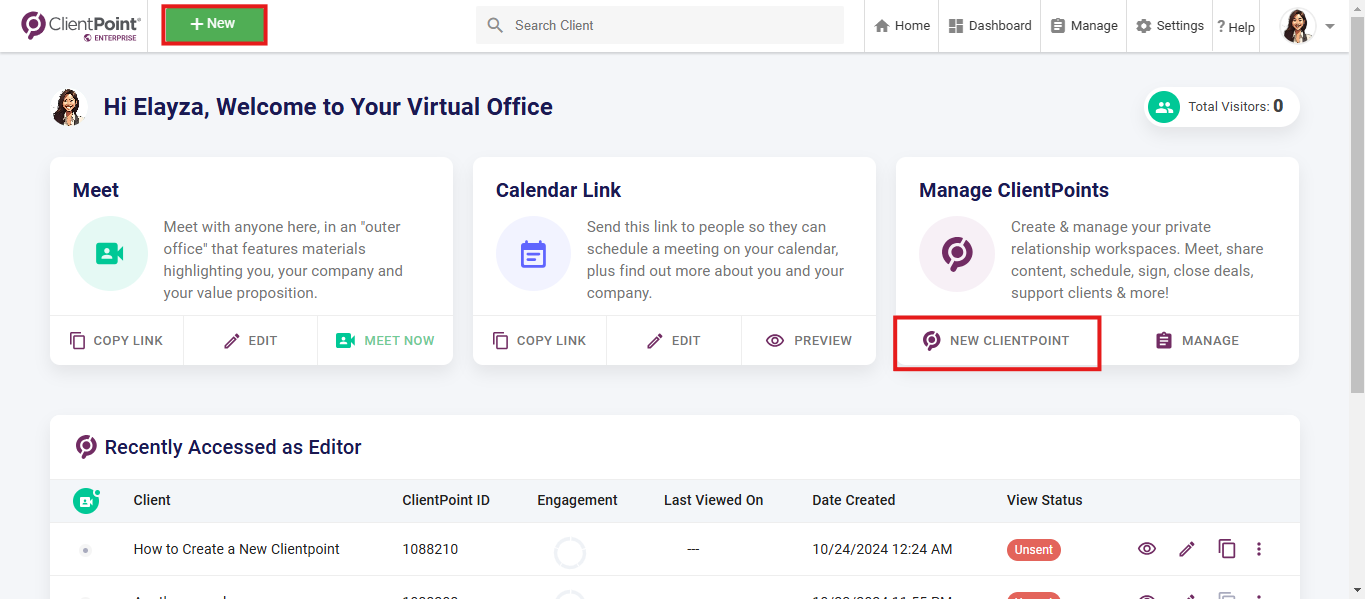Open the Settings menu item
This screenshot has width=1365, height=599.
pos(1170,26)
